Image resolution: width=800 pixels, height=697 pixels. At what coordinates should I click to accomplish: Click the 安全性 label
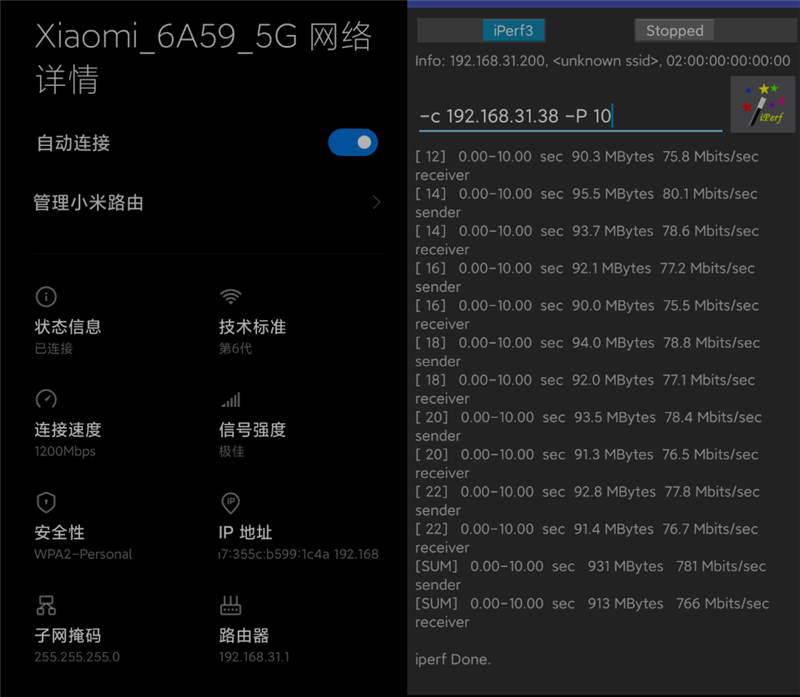pyautogui.click(x=59, y=532)
